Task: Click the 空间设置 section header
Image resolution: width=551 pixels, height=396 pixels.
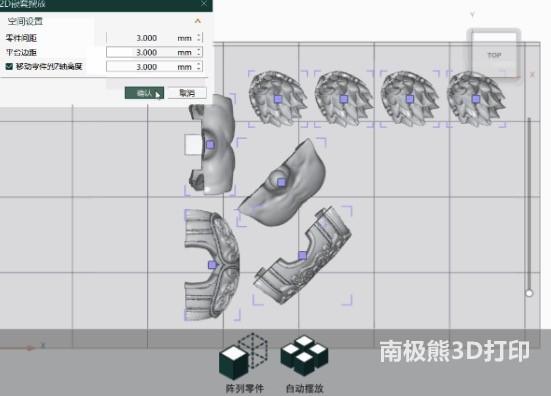Action: click(25, 21)
